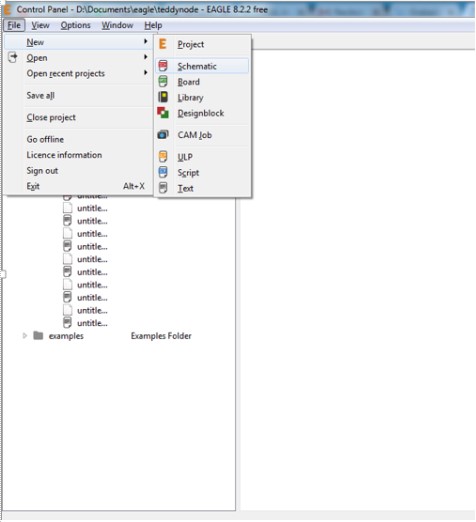Create a new ULP
476x522 pixels.
tap(203, 157)
